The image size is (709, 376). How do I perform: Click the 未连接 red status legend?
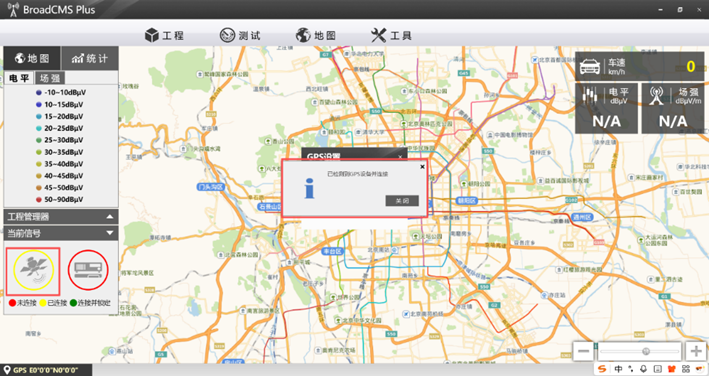[23, 303]
